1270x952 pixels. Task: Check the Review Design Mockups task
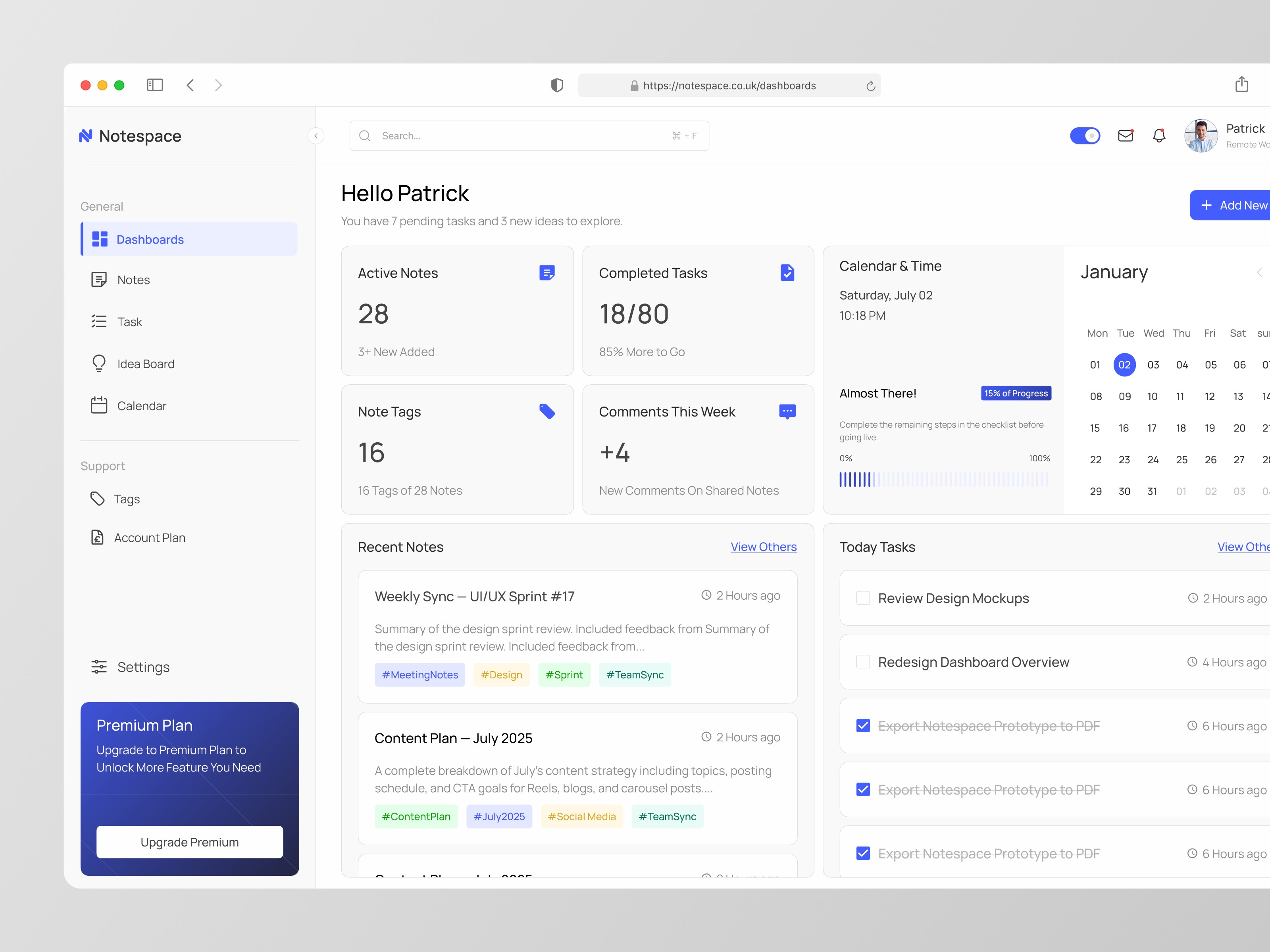[862, 598]
